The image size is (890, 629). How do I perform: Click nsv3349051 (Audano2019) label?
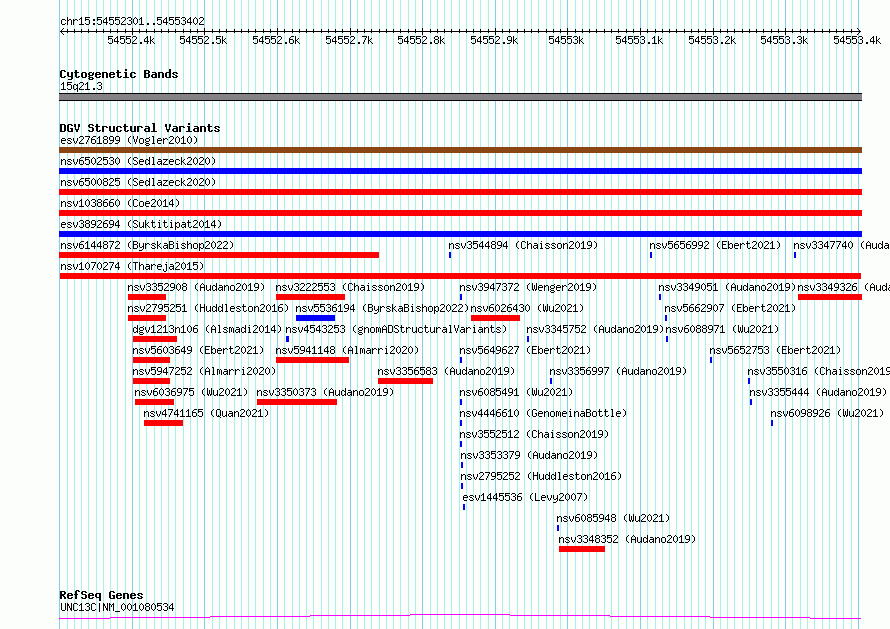(727, 287)
